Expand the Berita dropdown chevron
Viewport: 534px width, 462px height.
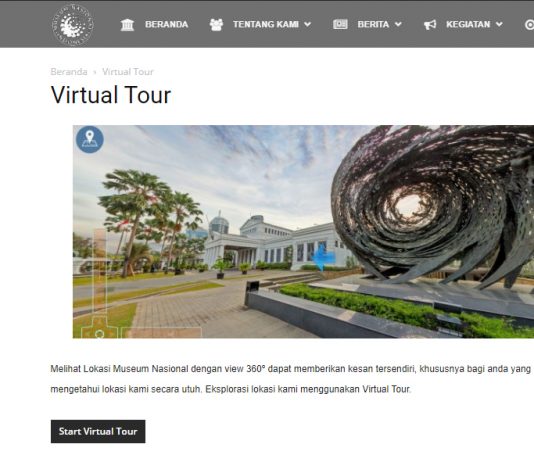coord(398,25)
